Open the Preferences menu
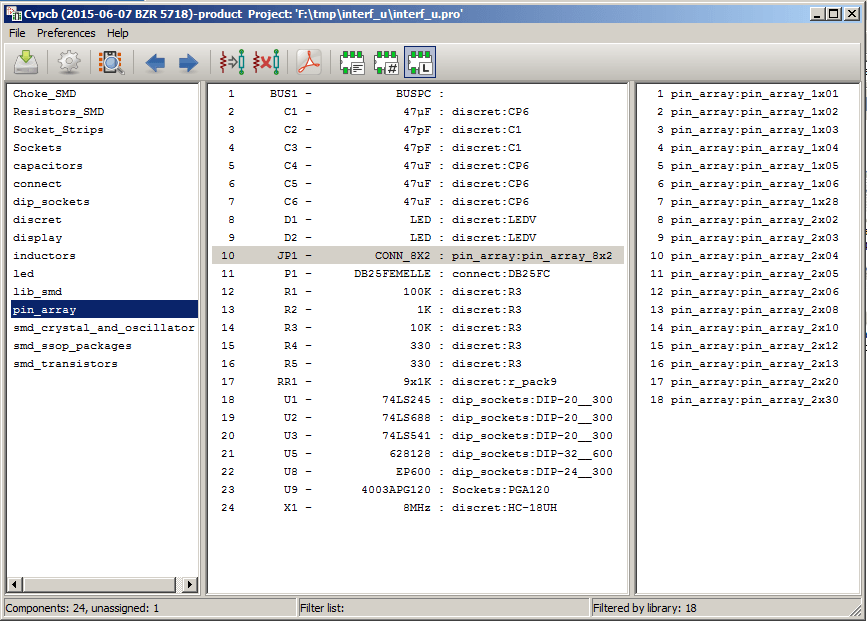Viewport: 867px width, 621px height. click(x=66, y=33)
